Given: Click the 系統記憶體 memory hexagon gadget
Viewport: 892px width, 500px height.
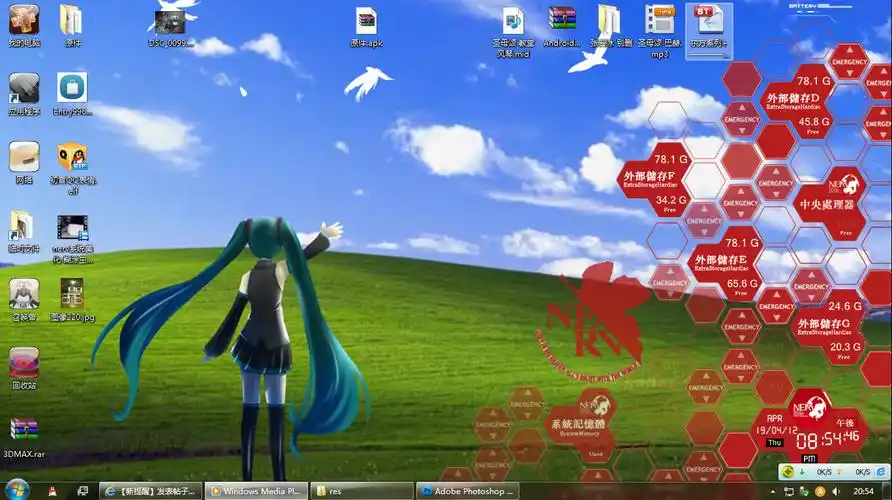Looking at the screenshot, I should pos(579,424).
